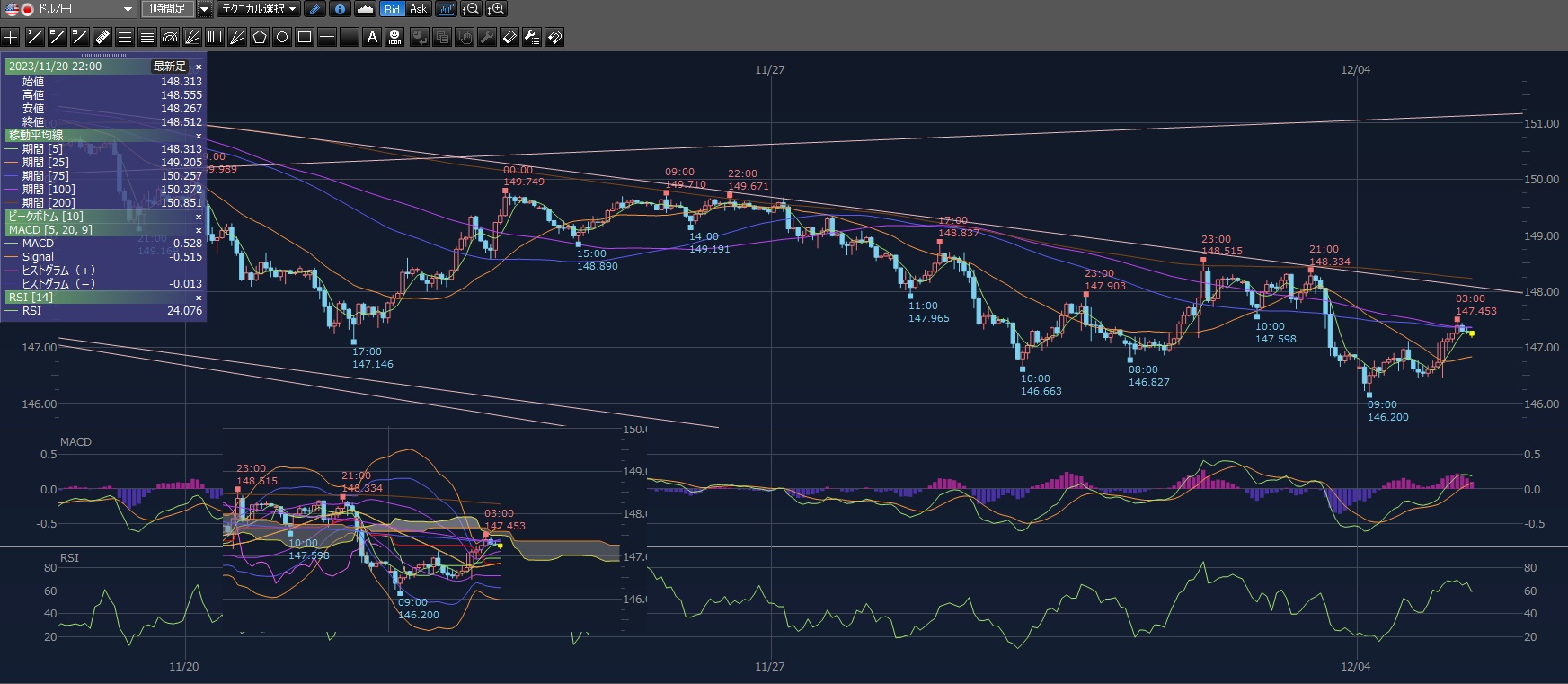Toggle the chart type area icon
The image size is (1568, 684).
point(365,9)
